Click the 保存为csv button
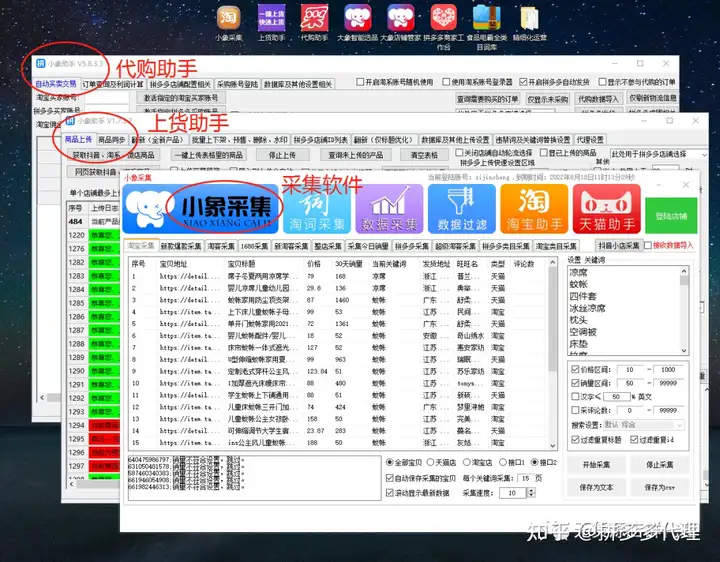 tap(660, 487)
